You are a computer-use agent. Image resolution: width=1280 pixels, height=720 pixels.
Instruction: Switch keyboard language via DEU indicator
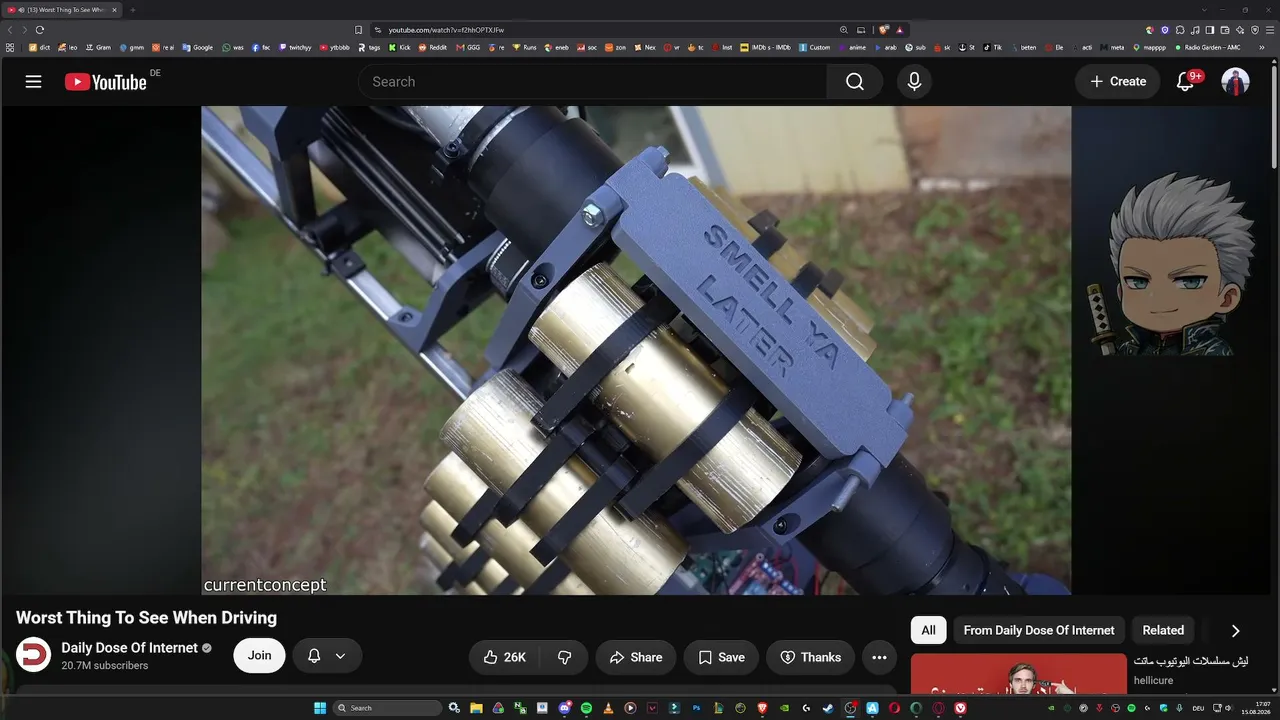[1198, 708]
